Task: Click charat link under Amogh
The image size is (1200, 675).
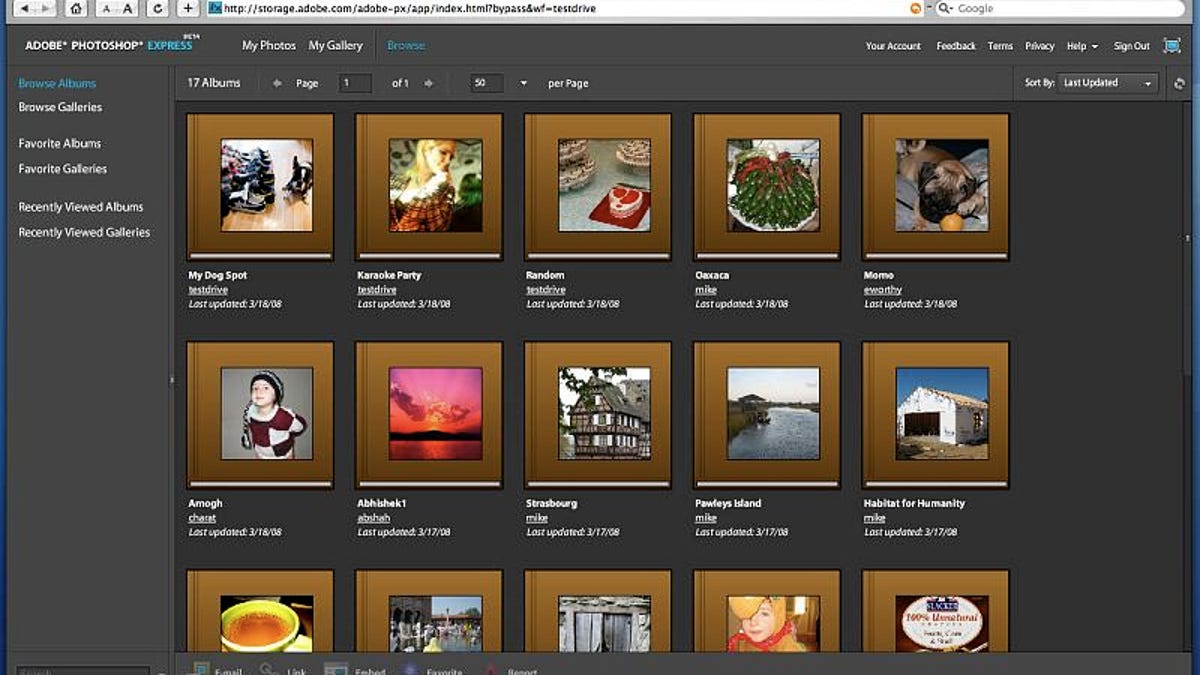Action: point(202,518)
